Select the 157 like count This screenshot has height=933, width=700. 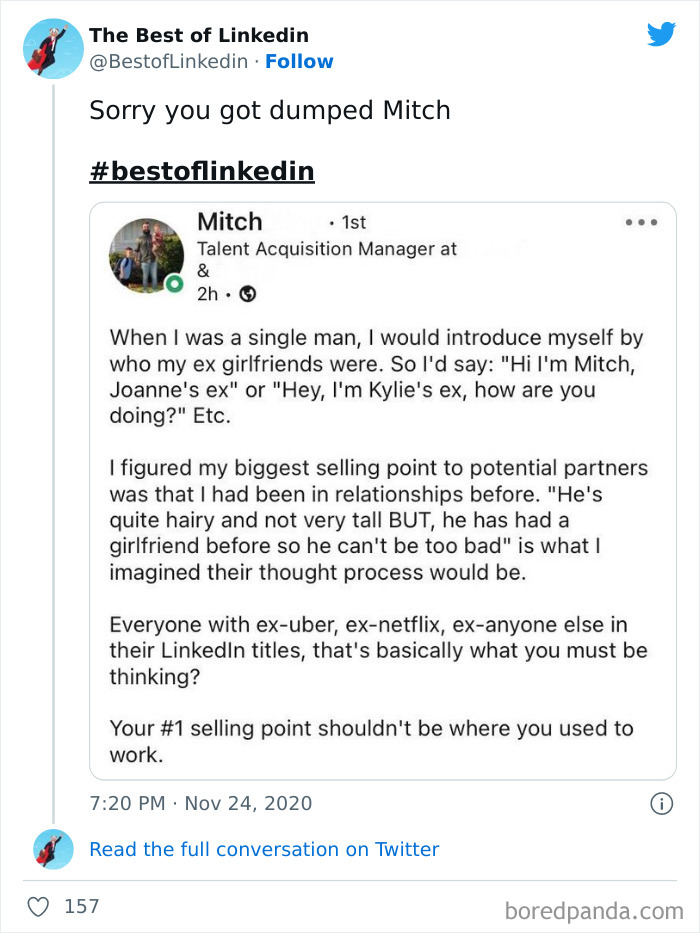(82, 906)
